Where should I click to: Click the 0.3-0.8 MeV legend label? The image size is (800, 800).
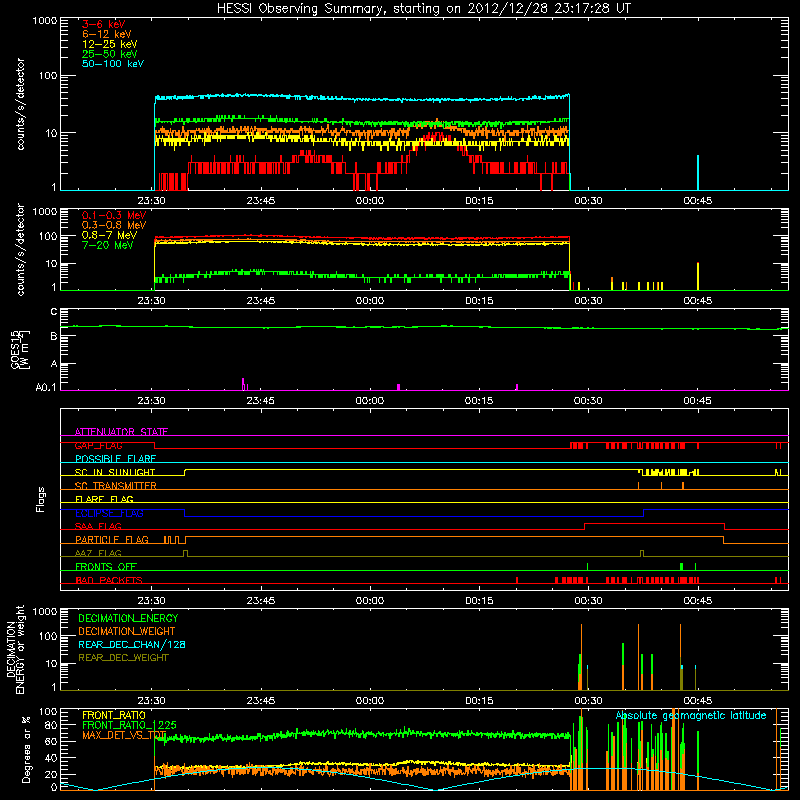[114, 225]
